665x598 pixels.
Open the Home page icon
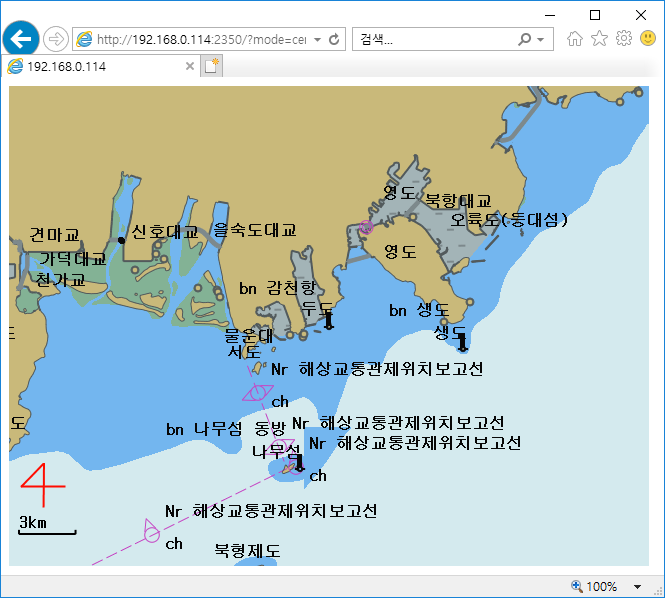tap(575, 39)
